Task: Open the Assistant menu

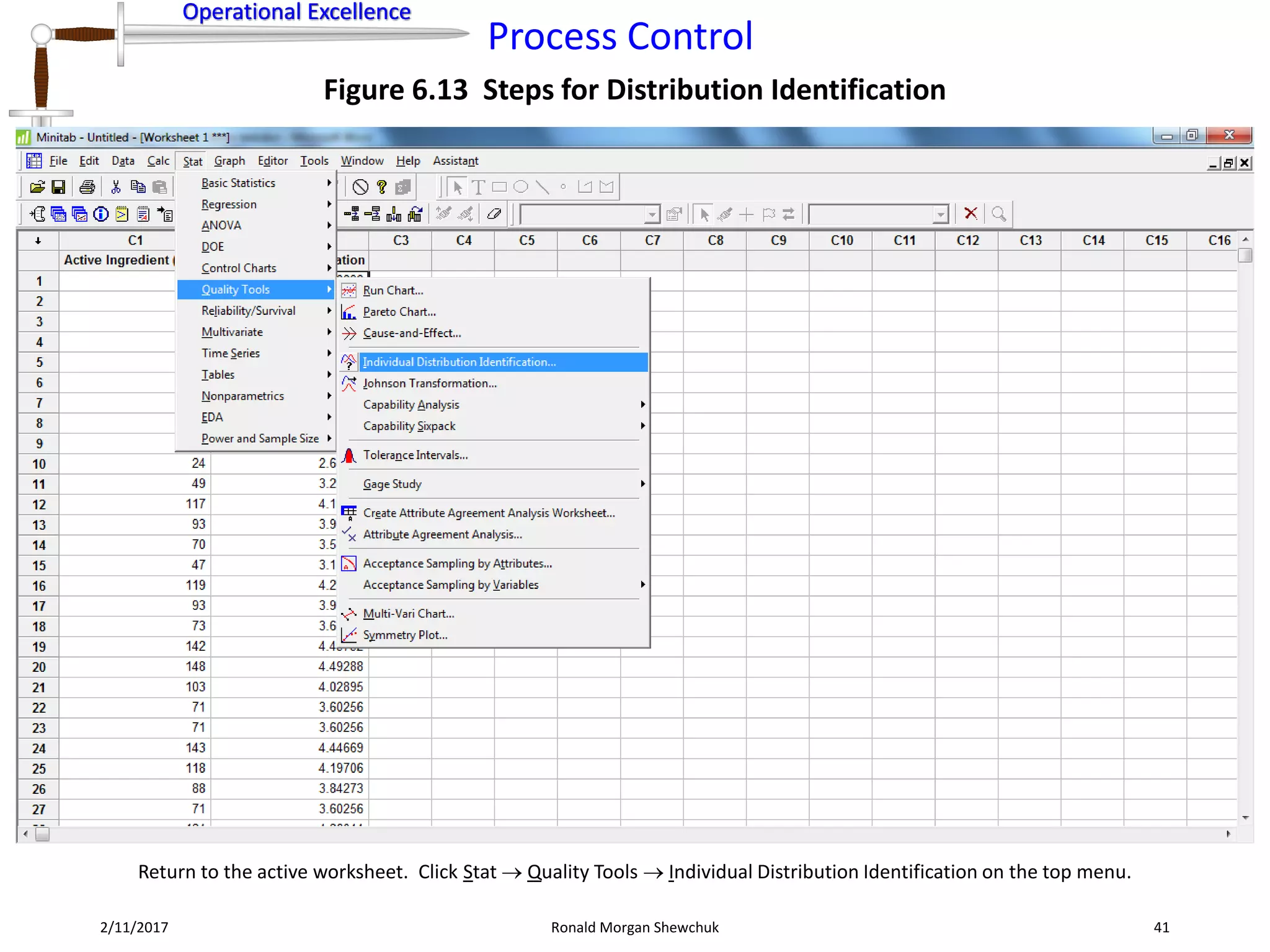Action: click(x=456, y=161)
